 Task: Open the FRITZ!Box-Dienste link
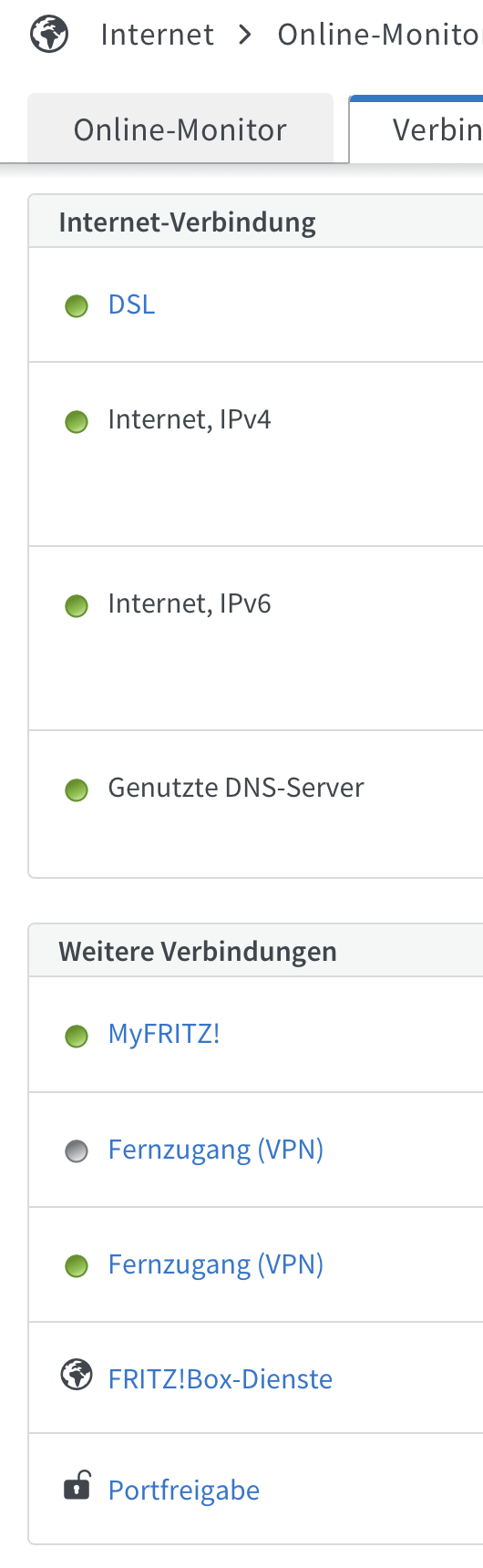click(x=221, y=1379)
